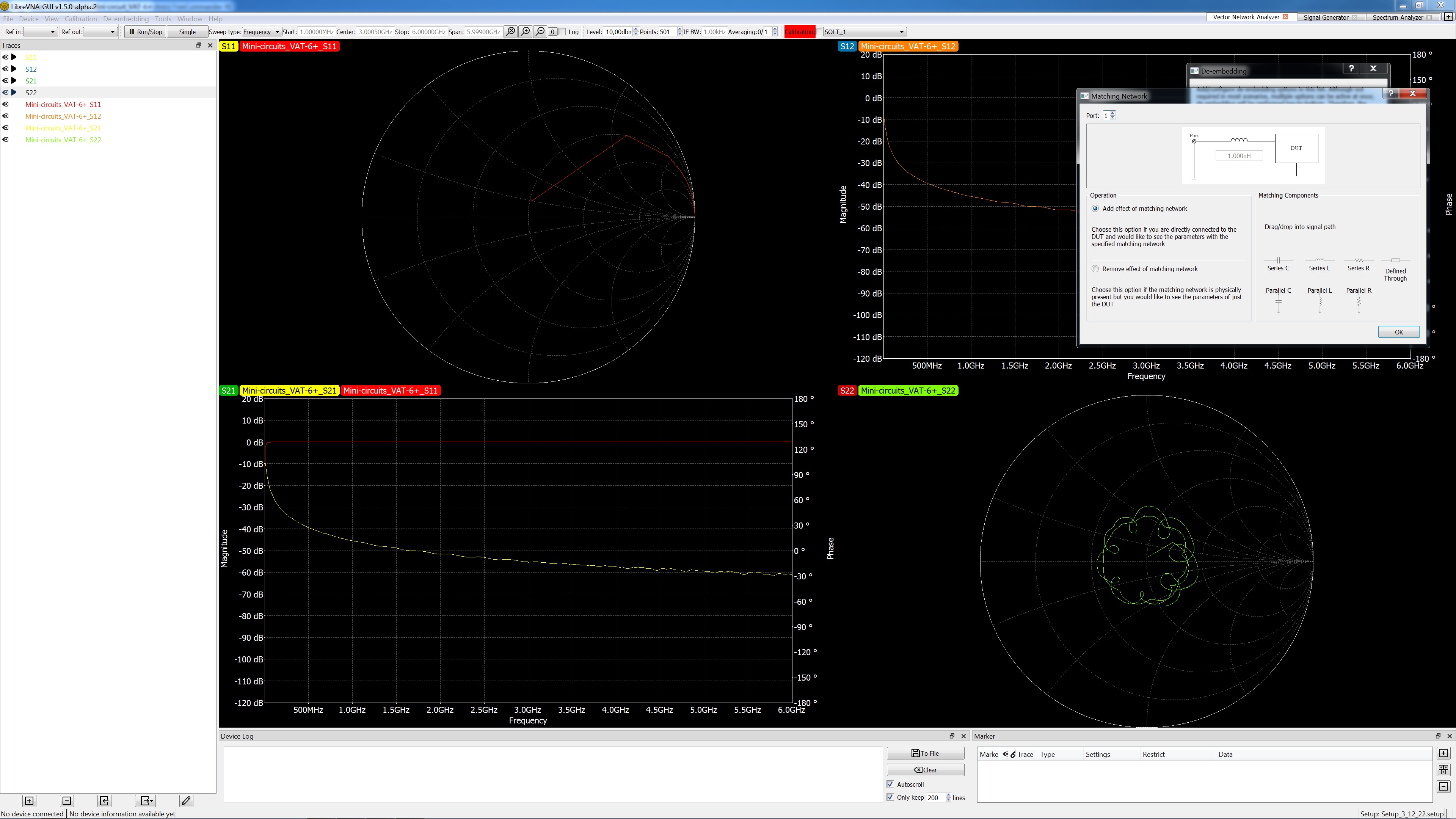Open the De-embedding menu
The width and height of the screenshot is (1456, 819).
[x=126, y=19]
